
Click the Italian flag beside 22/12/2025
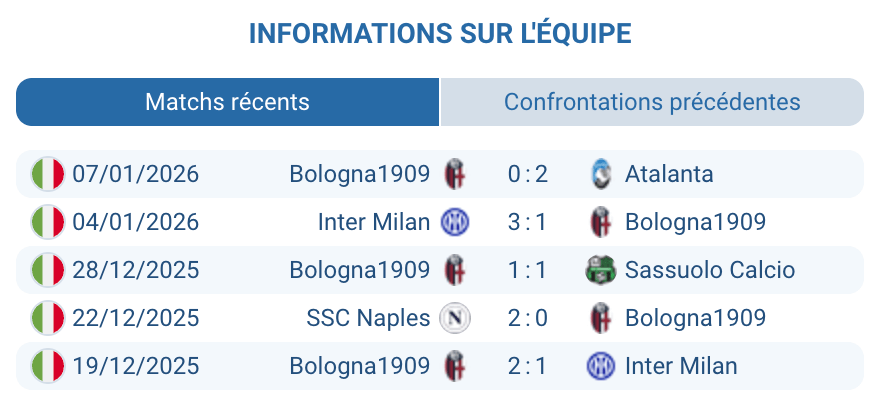48,318
